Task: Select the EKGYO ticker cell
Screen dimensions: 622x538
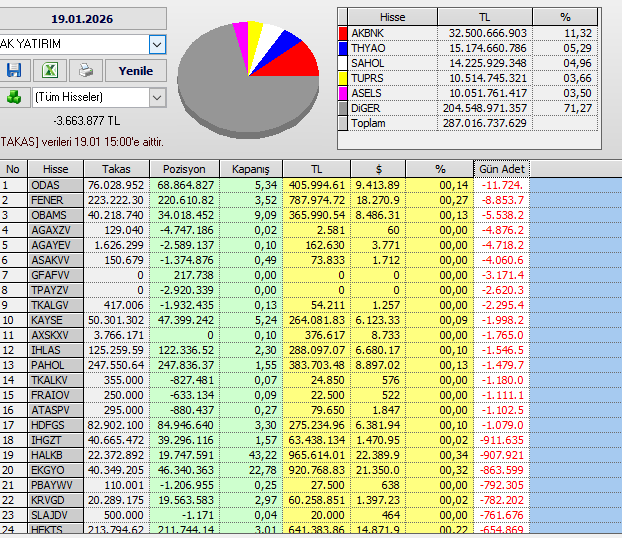Action: 56,471
